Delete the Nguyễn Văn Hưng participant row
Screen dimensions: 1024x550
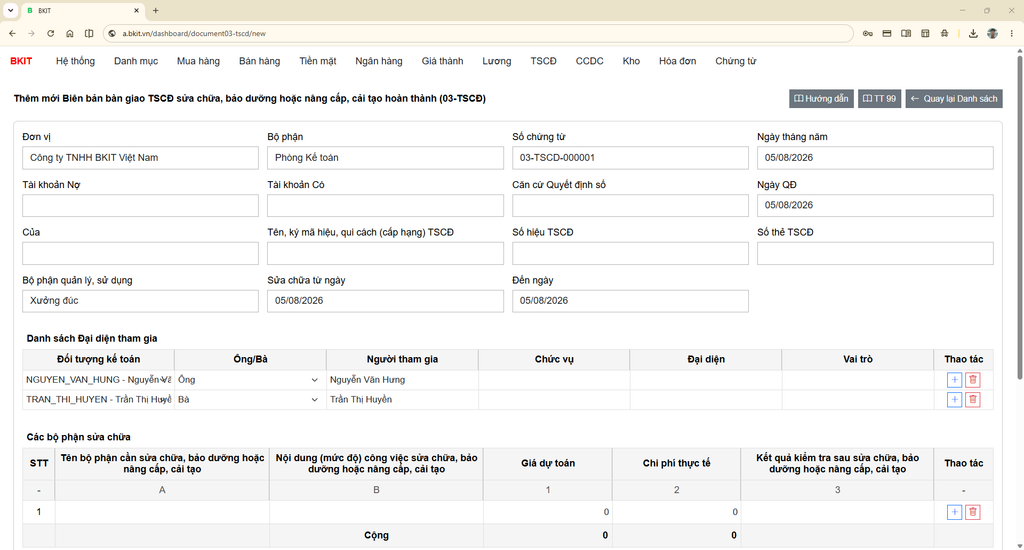(972, 380)
